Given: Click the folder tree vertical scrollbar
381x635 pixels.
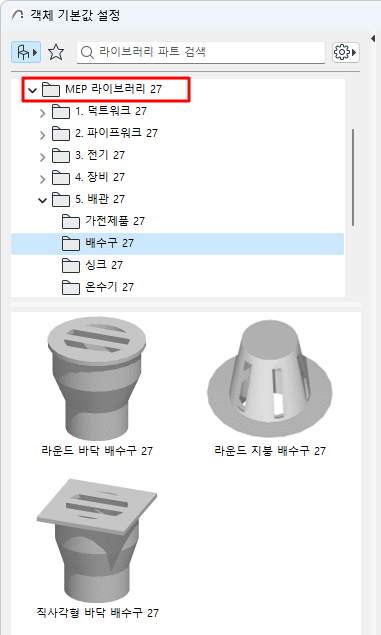Looking at the screenshot, I should click(x=353, y=177).
